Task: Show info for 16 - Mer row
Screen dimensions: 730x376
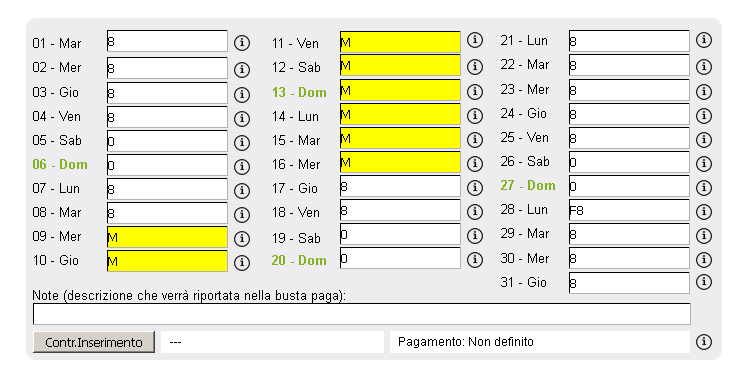Action: pos(474,163)
